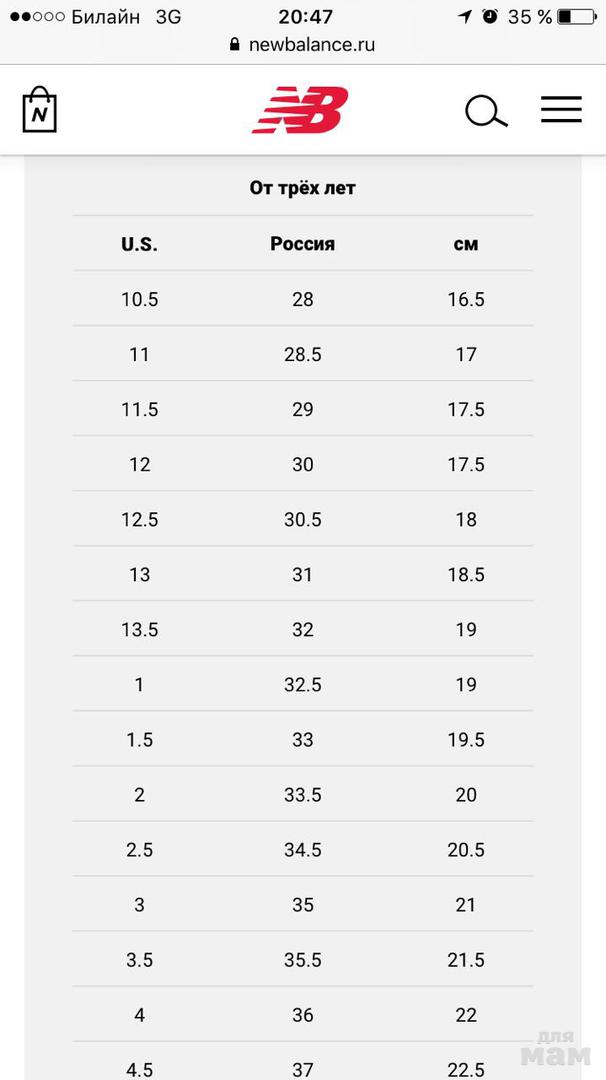The image size is (606, 1080).
Task: Click the см column header
Action: click(x=466, y=244)
